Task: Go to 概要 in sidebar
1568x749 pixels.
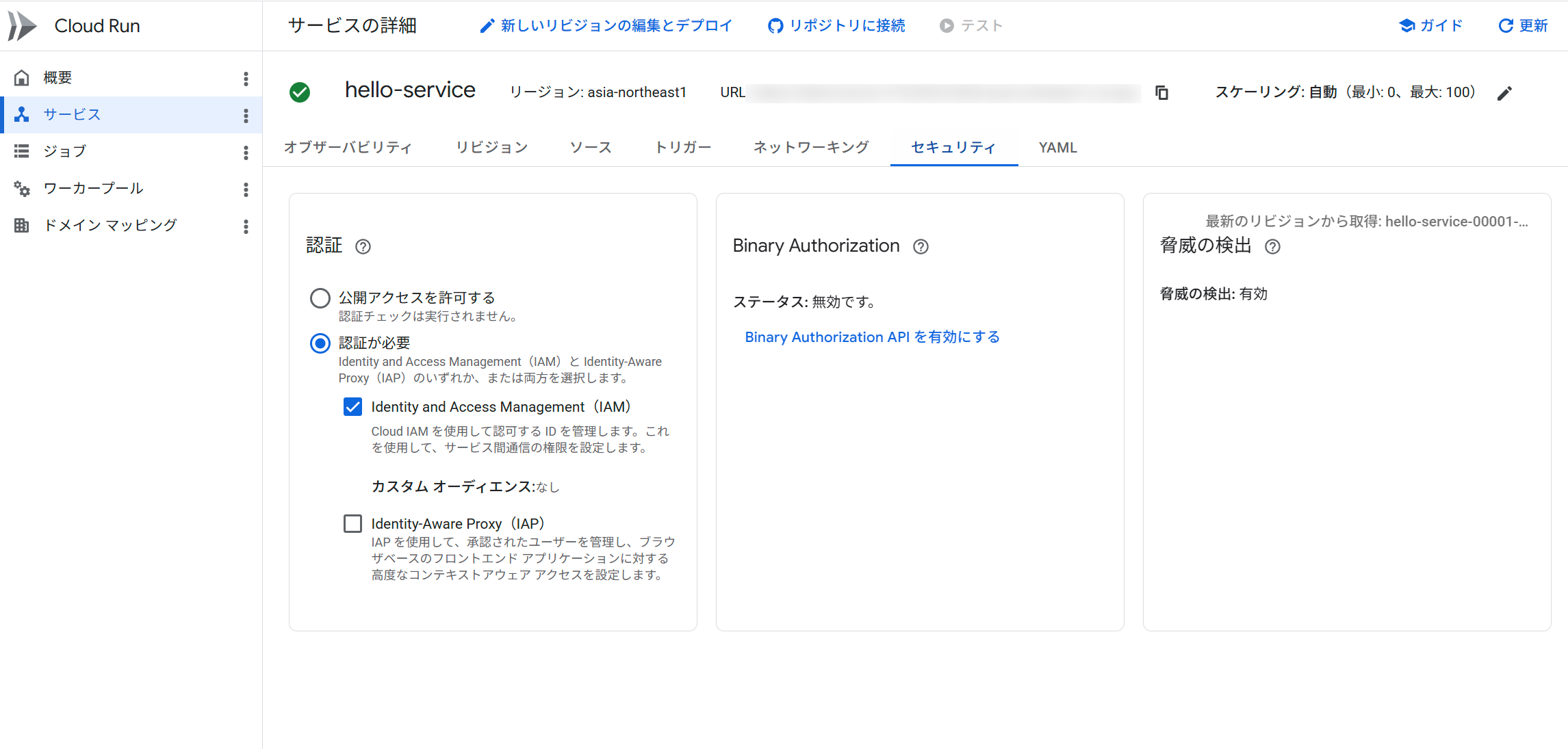Action: [57, 78]
